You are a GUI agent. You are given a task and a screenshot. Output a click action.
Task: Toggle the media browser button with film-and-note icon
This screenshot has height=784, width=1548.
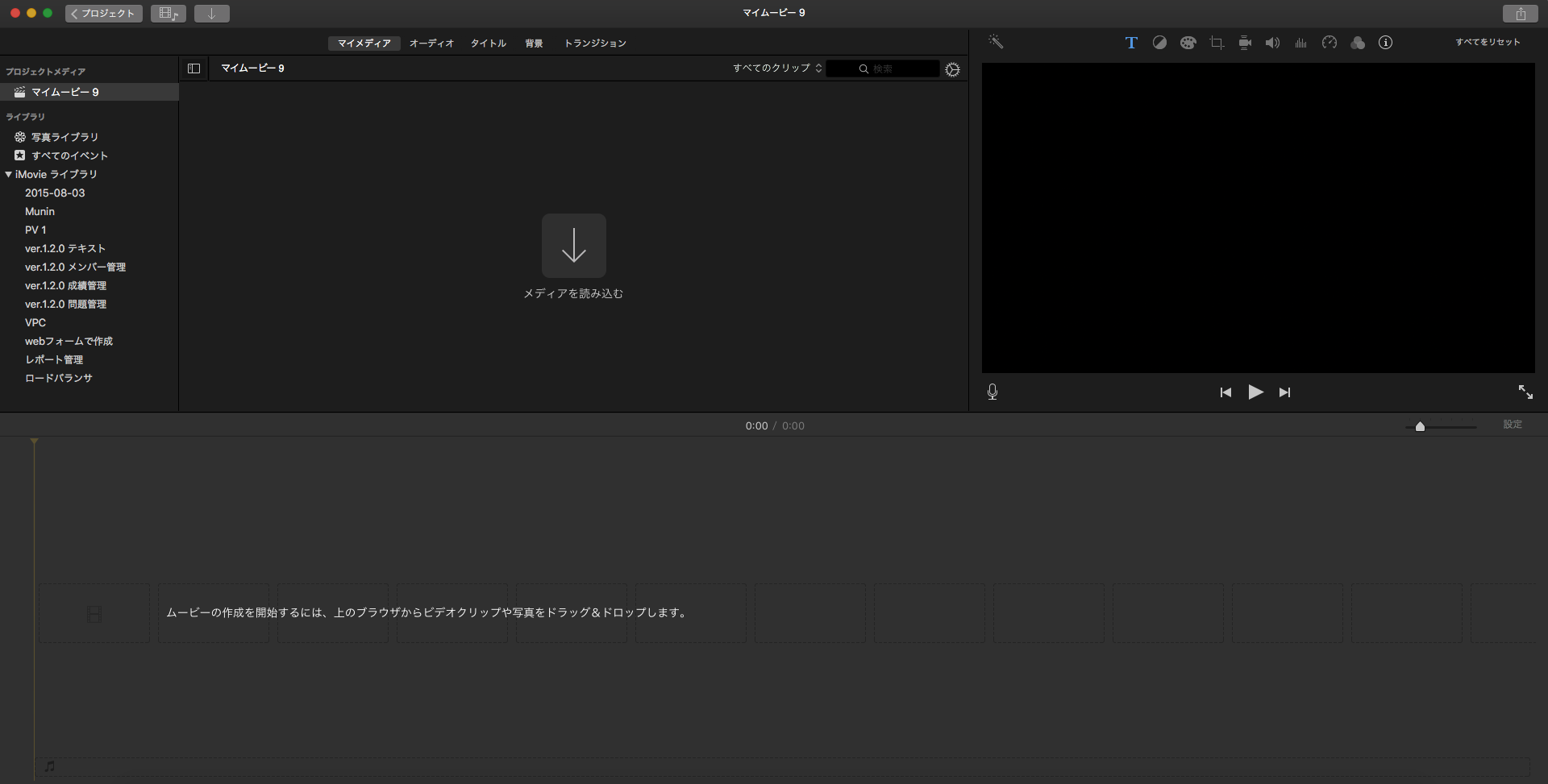click(x=168, y=14)
